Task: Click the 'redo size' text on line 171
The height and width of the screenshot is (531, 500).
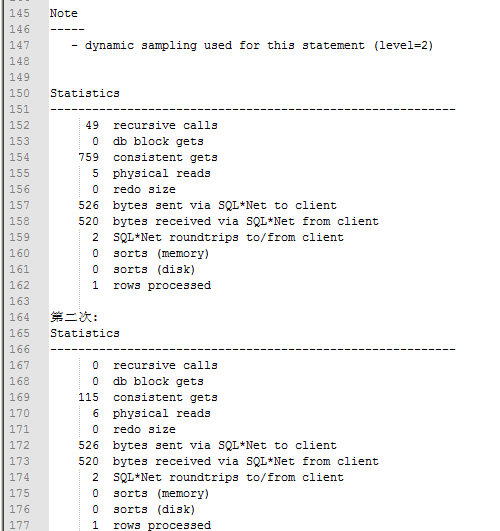Action: pyautogui.click(x=144, y=429)
